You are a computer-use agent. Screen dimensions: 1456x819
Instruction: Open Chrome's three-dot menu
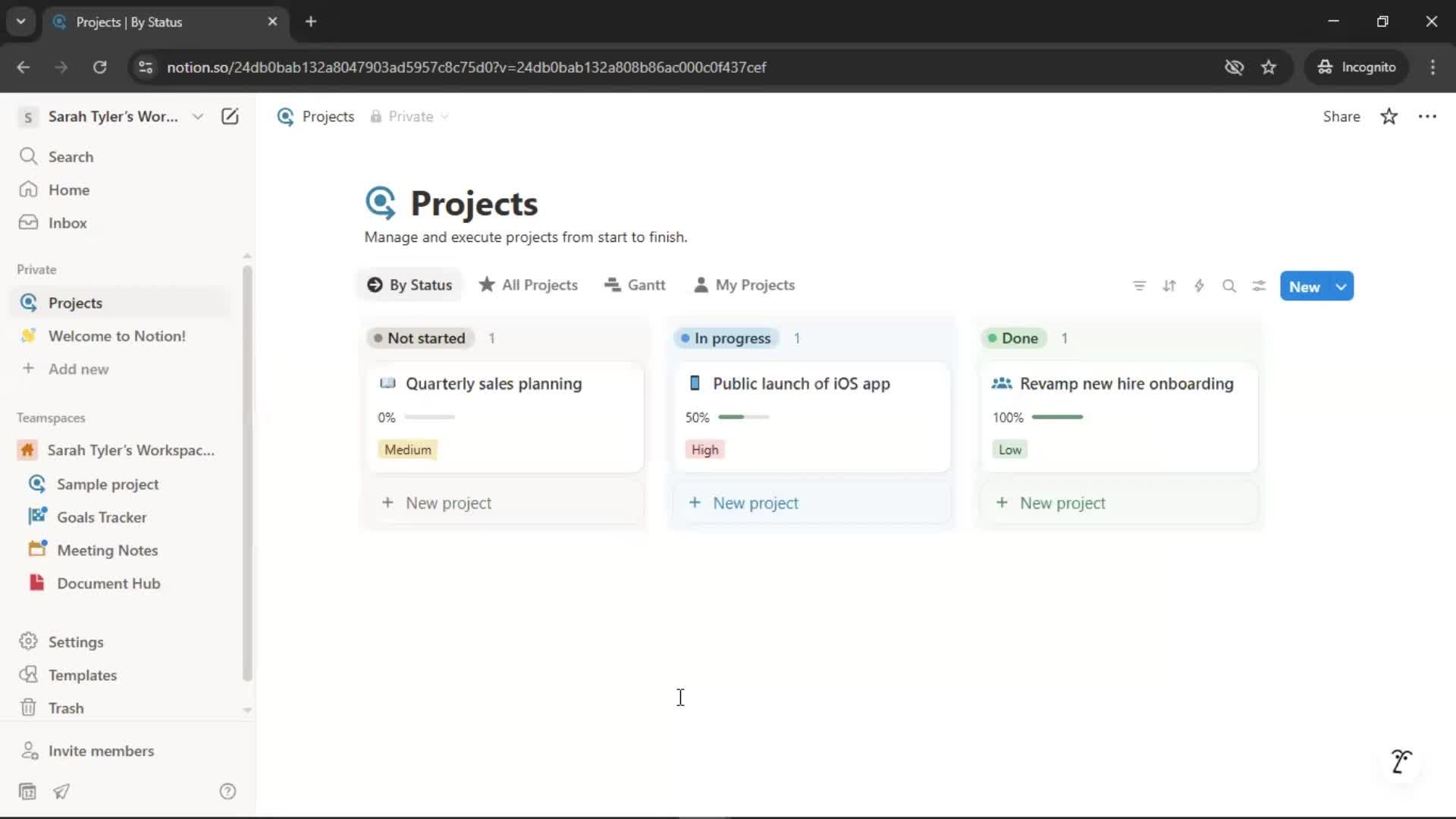pos(1432,67)
